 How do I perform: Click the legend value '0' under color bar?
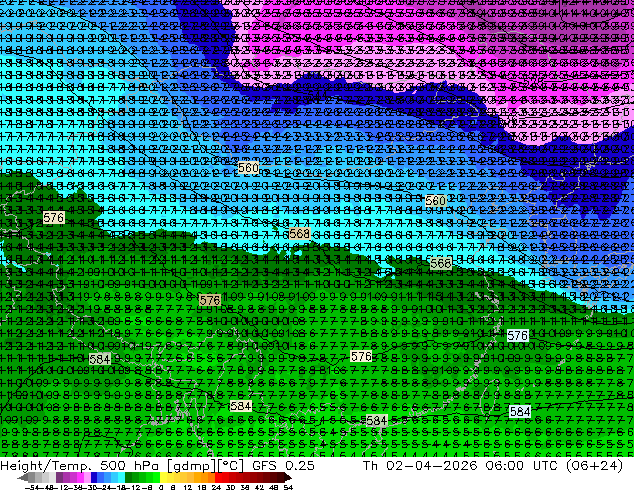161,487
